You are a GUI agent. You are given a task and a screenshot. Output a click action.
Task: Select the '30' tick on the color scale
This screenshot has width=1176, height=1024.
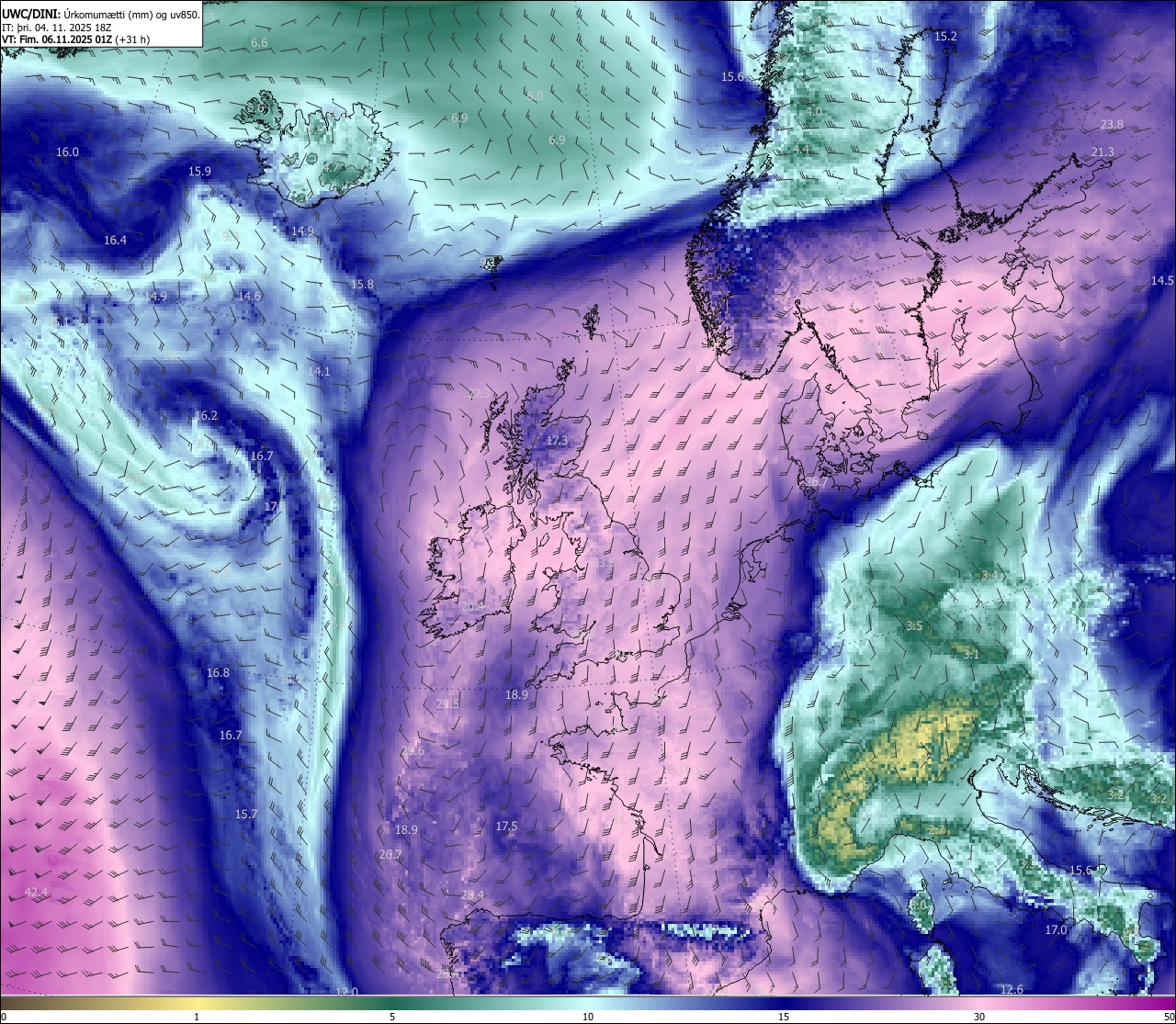click(979, 1017)
